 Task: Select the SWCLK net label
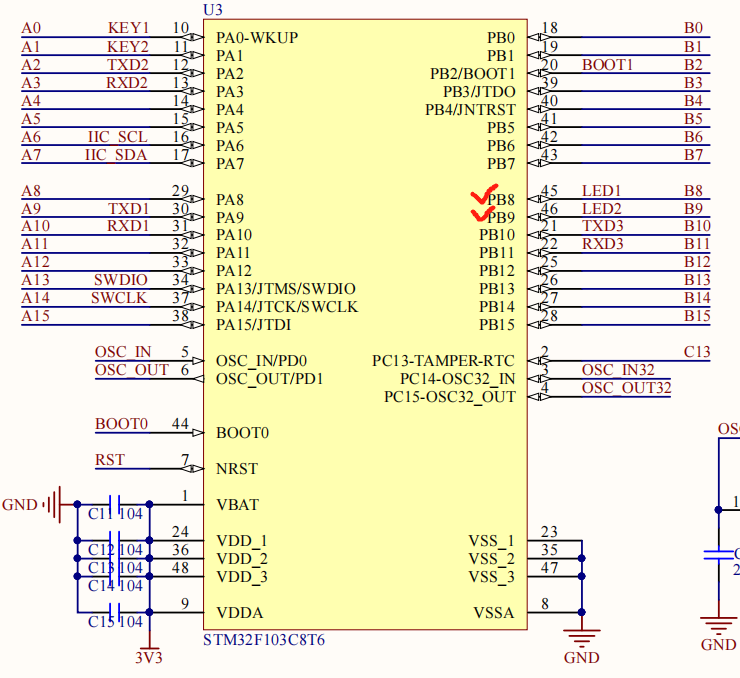pos(119,298)
